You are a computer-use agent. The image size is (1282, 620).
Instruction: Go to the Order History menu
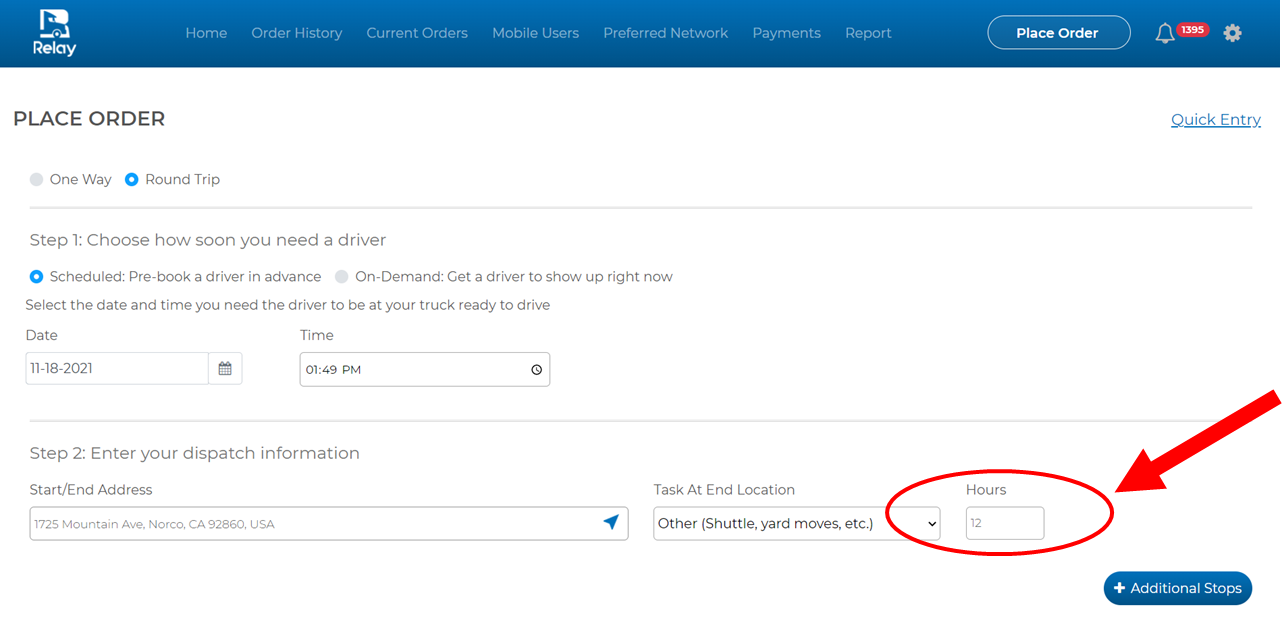pos(296,33)
